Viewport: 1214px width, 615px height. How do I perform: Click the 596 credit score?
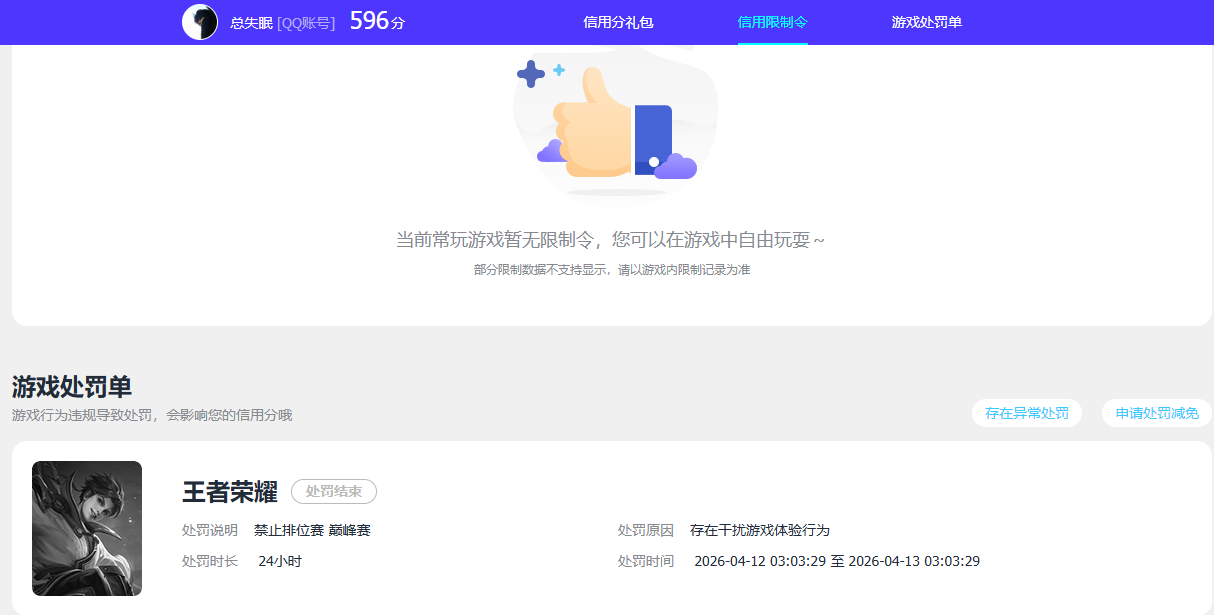[x=369, y=21]
